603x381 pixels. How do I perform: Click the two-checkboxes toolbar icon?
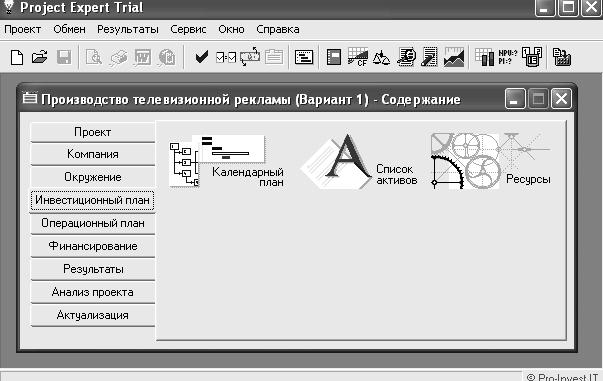(x=226, y=58)
